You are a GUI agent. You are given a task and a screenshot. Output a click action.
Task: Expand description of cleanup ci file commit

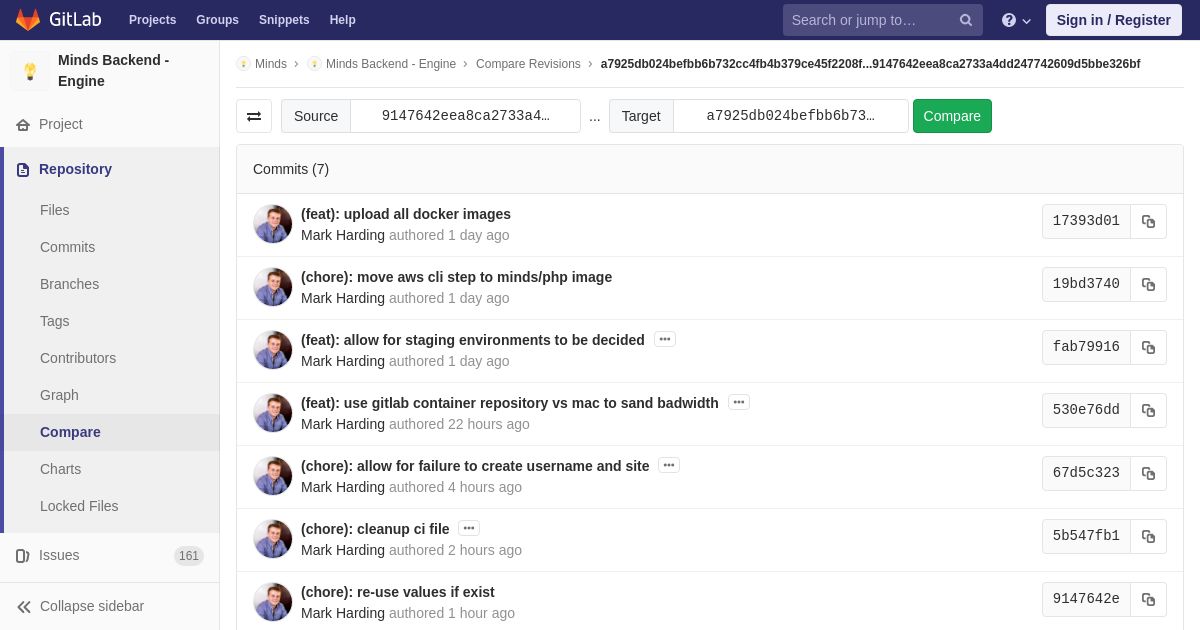pos(469,529)
